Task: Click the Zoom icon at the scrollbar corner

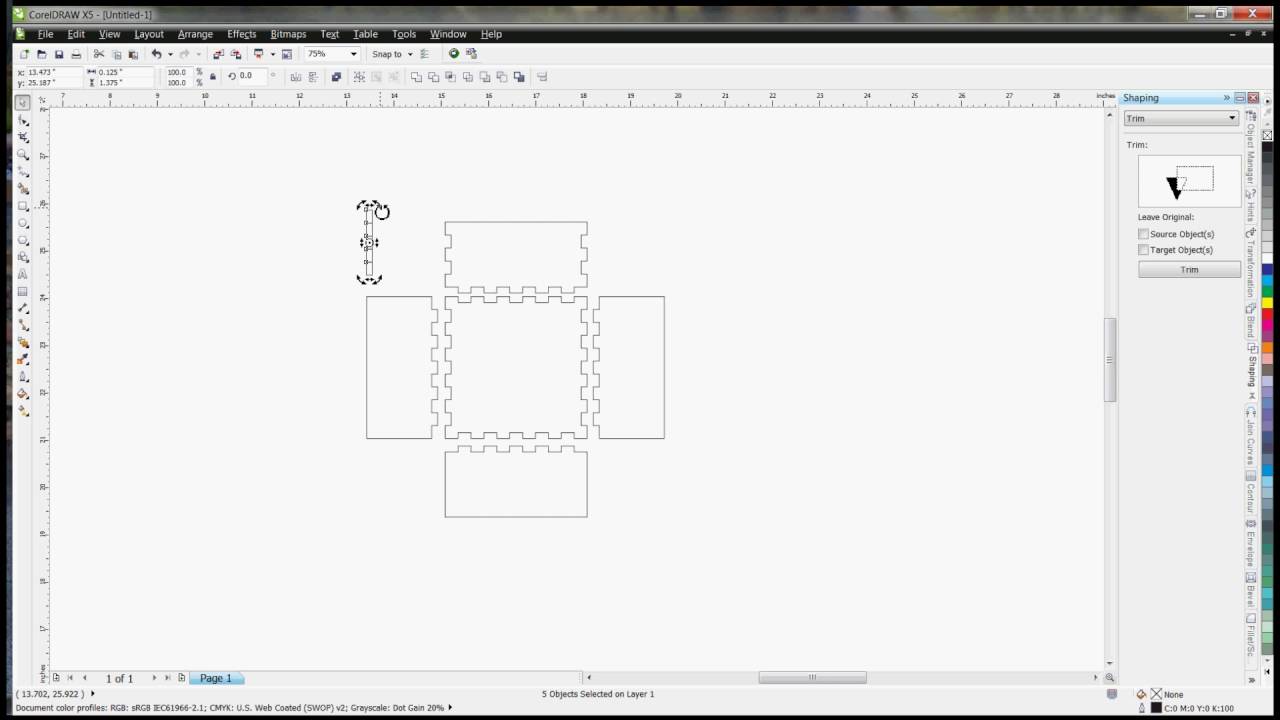Action: tap(1110, 677)
